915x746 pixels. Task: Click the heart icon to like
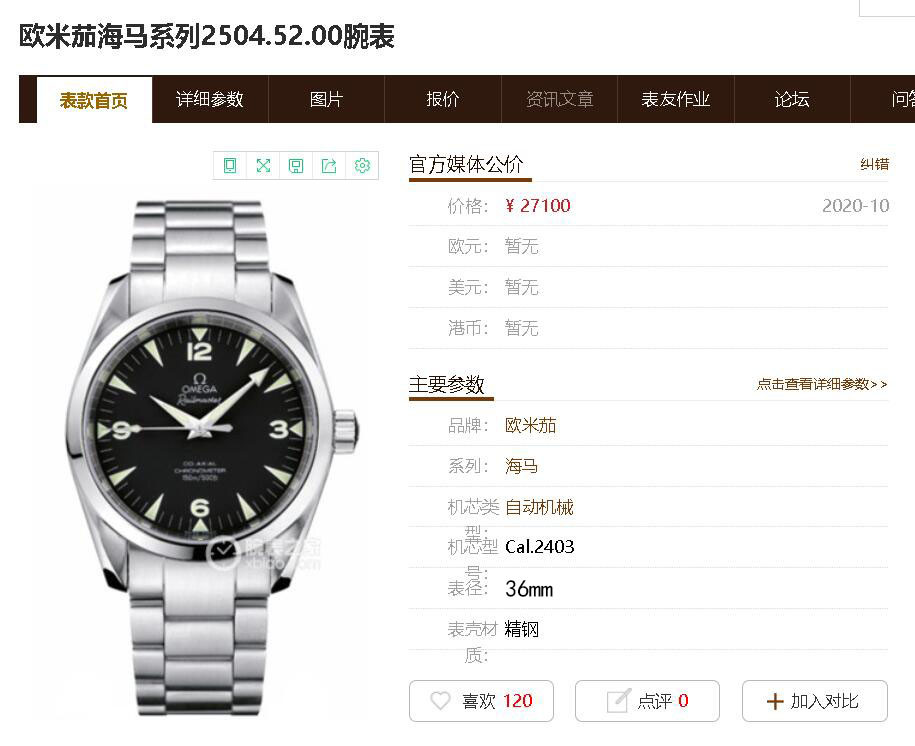440,700
